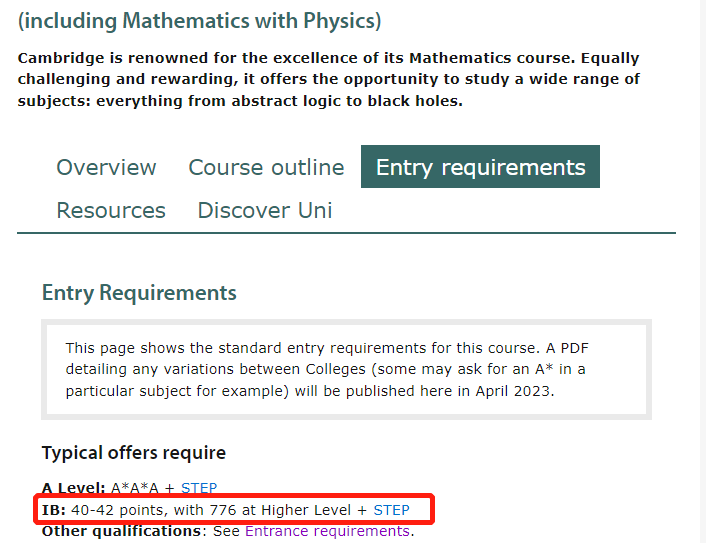This screenshot has width=706, height=543.
Task: Click the notice box about College variations
Action: [346, 370]
